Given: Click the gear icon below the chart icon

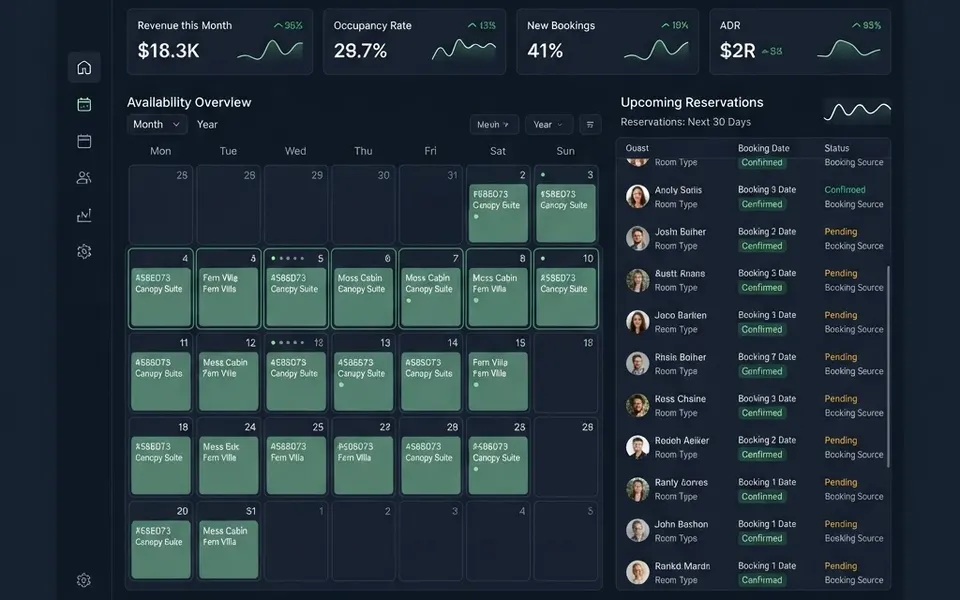Looking at the screenshot, I should [84, 252].
